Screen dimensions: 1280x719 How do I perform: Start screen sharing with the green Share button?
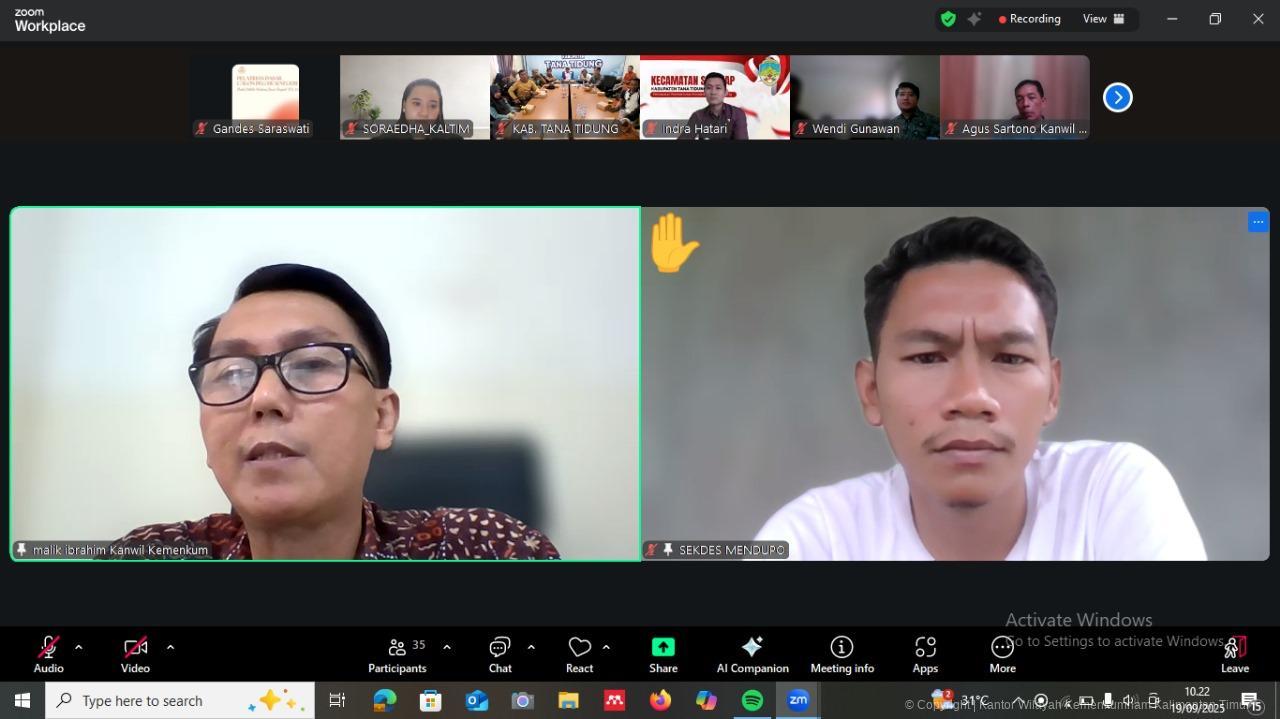(663, 655)
